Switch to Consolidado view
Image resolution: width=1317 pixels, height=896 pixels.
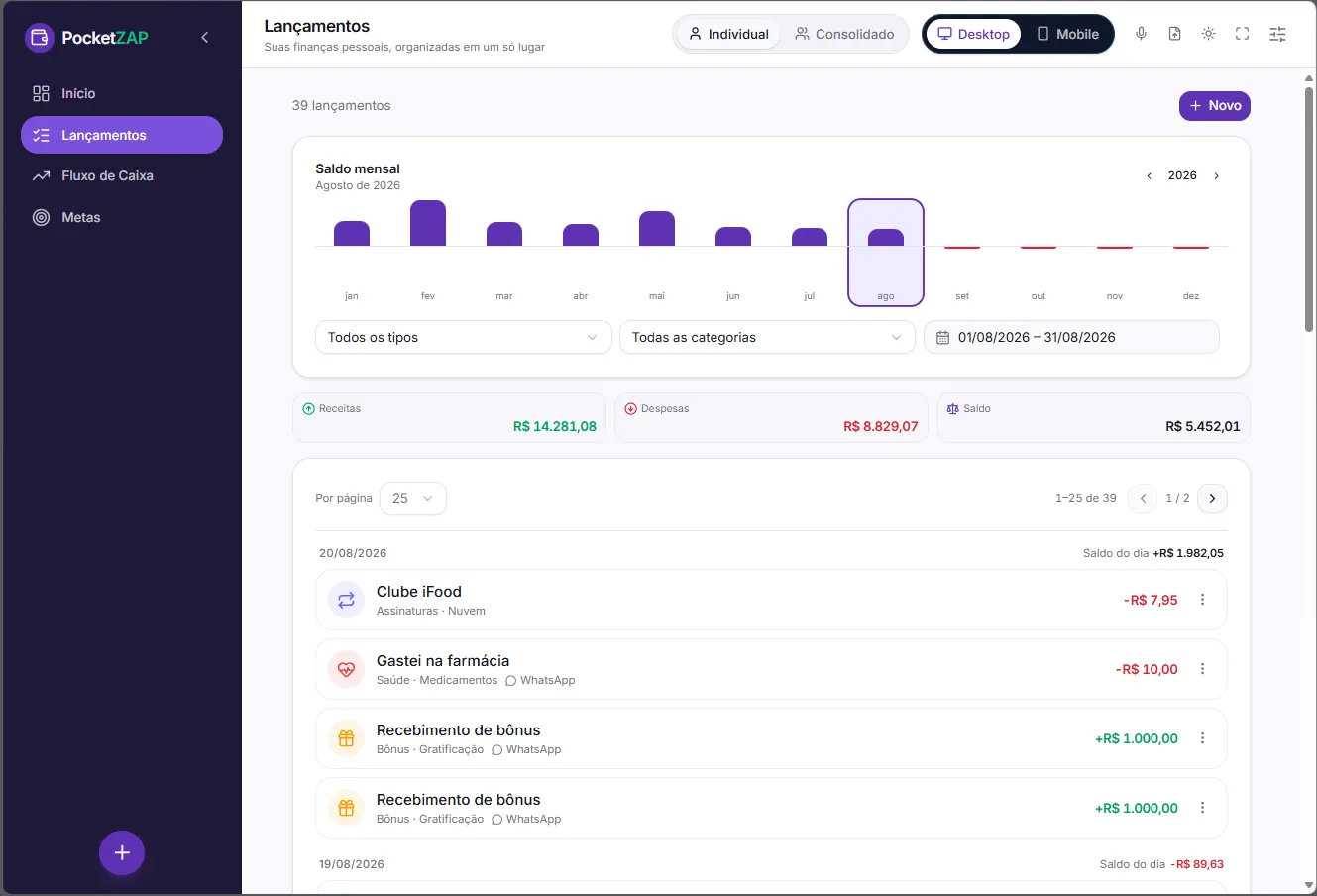844,34
